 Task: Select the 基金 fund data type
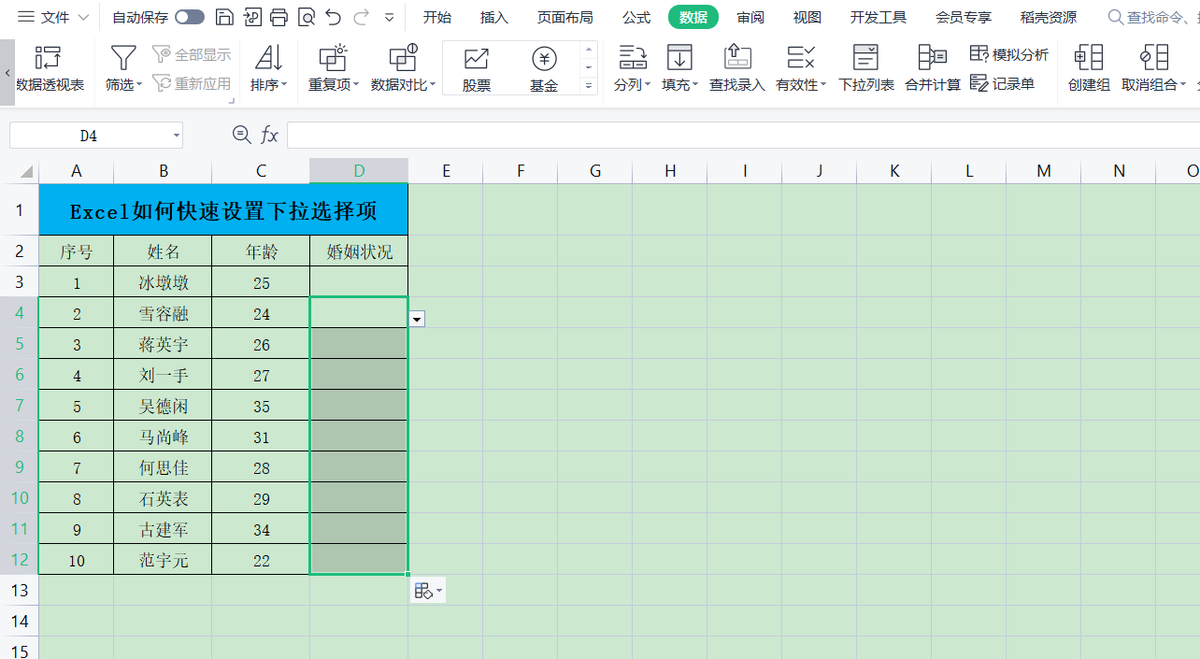[x=544, y=69]
